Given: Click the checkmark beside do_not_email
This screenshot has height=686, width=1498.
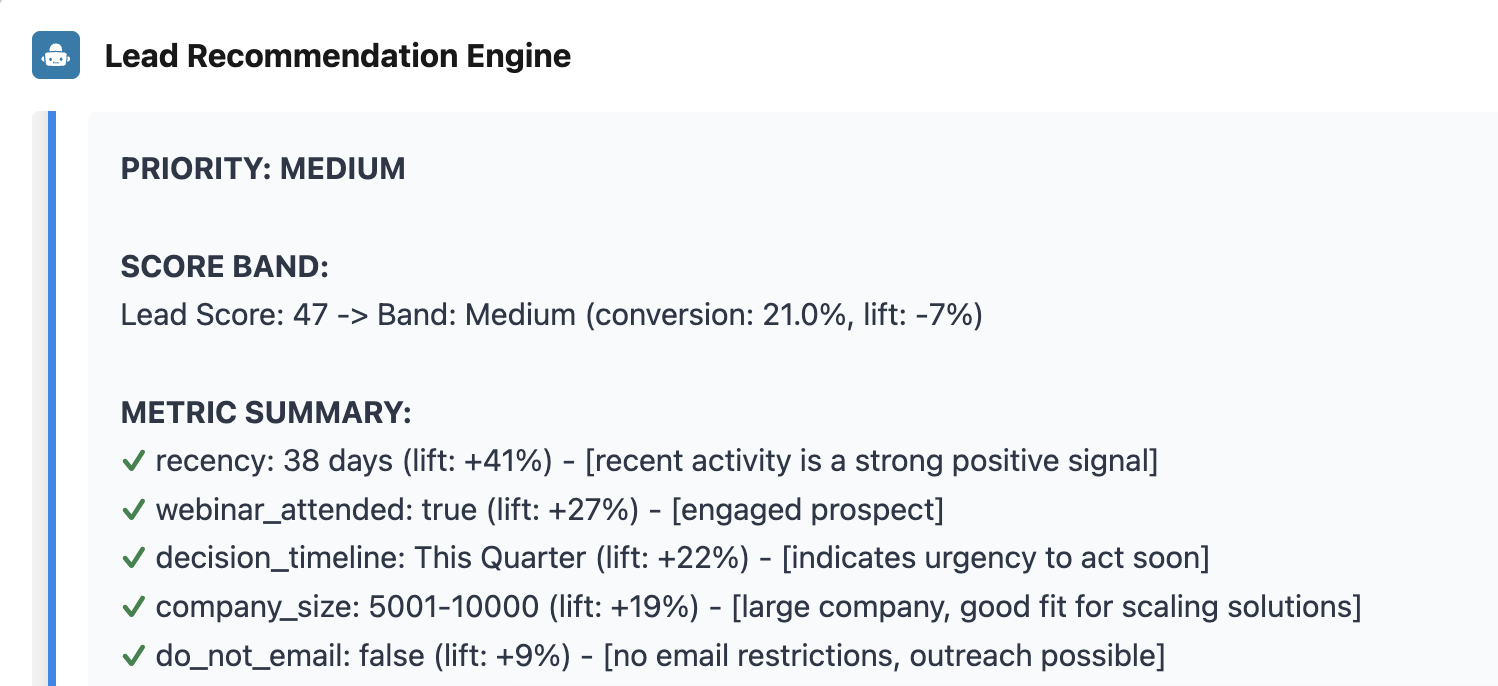Looking at the screenshot, I should pos(134,655).
